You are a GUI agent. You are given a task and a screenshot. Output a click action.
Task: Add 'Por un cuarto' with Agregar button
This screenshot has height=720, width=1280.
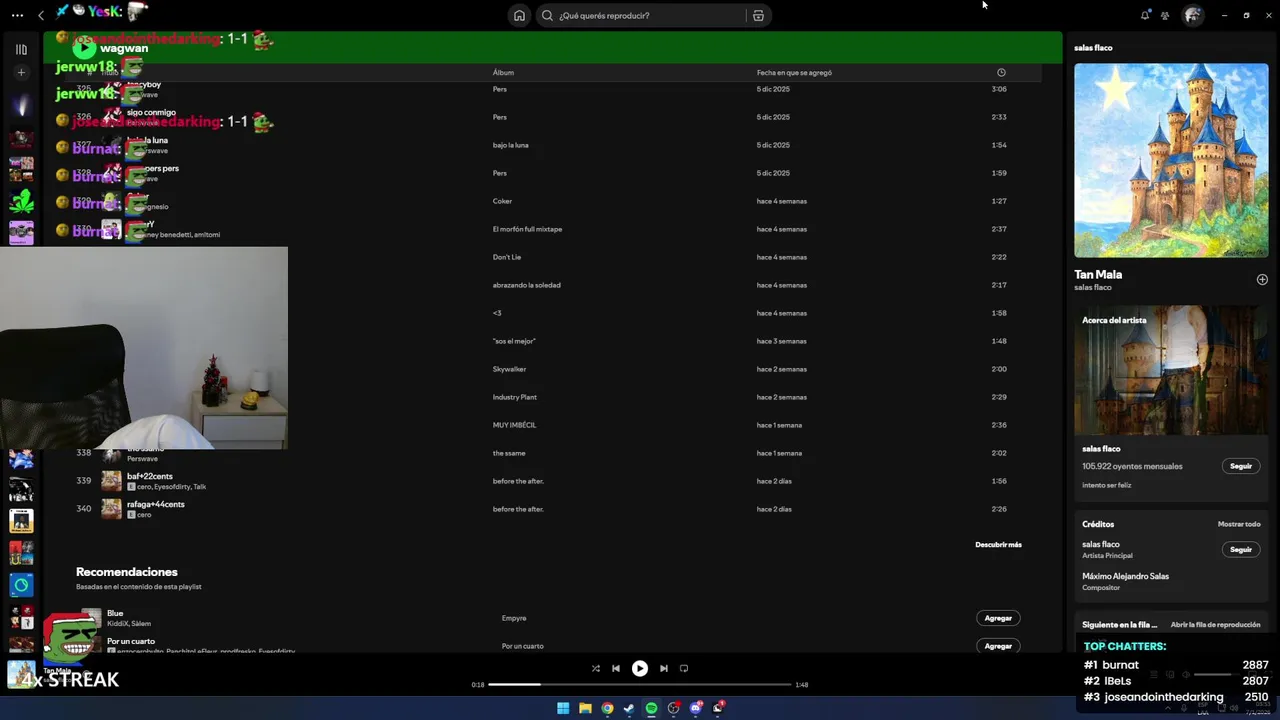(x=998, y=646)
